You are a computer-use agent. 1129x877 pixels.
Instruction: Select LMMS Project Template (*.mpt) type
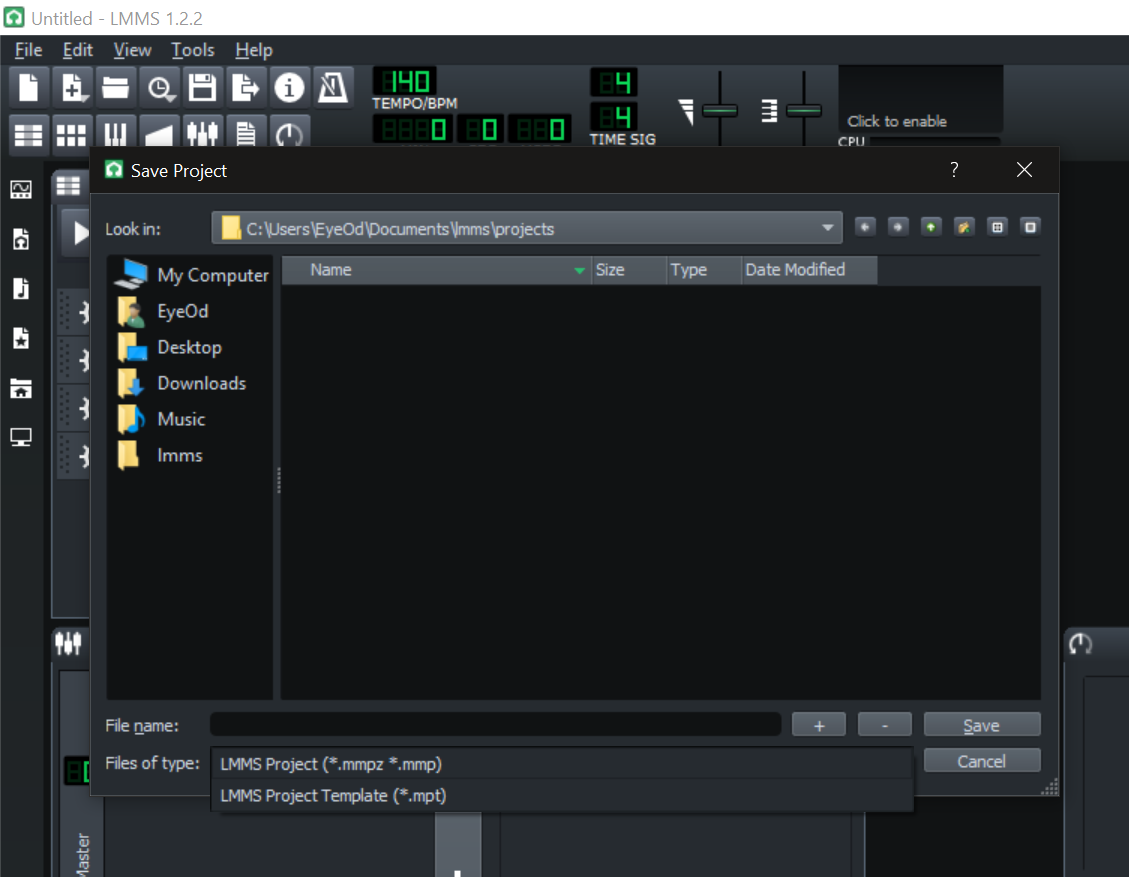[562, 796]
